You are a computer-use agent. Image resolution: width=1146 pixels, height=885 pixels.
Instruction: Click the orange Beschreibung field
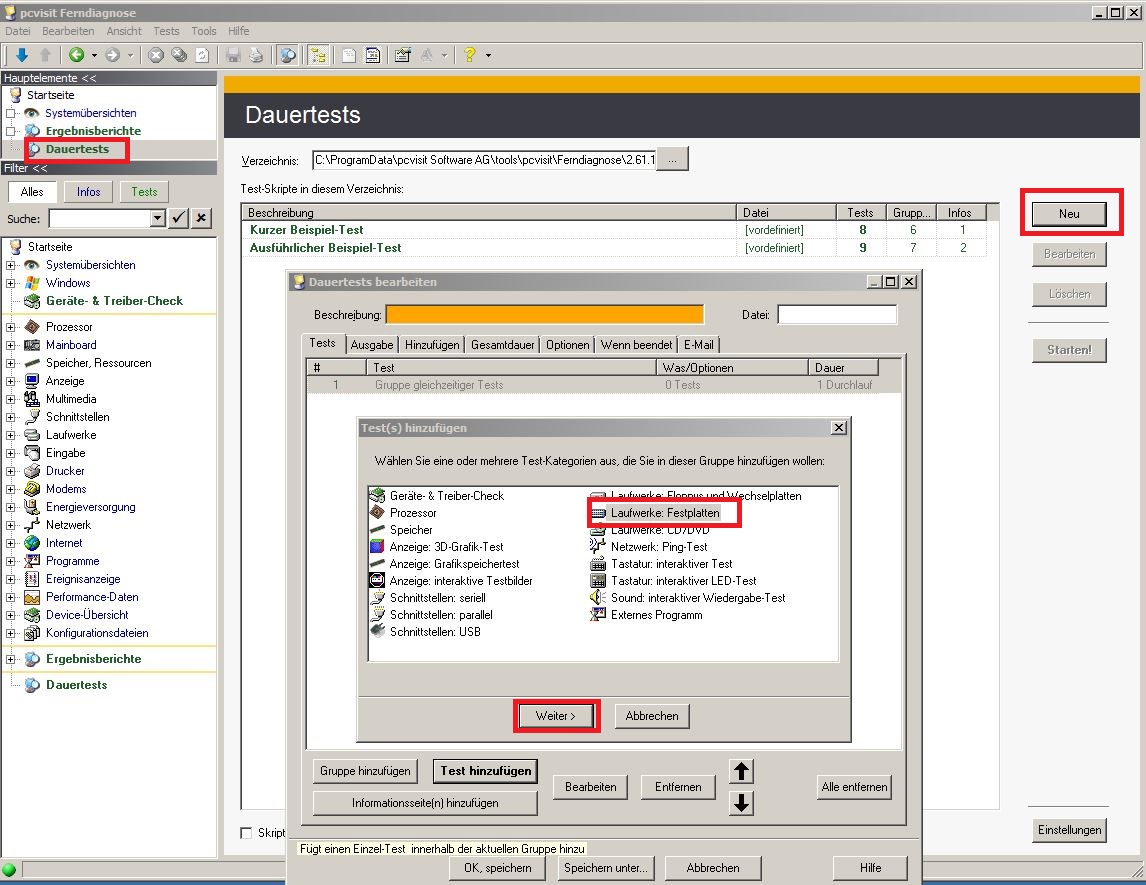544,315
